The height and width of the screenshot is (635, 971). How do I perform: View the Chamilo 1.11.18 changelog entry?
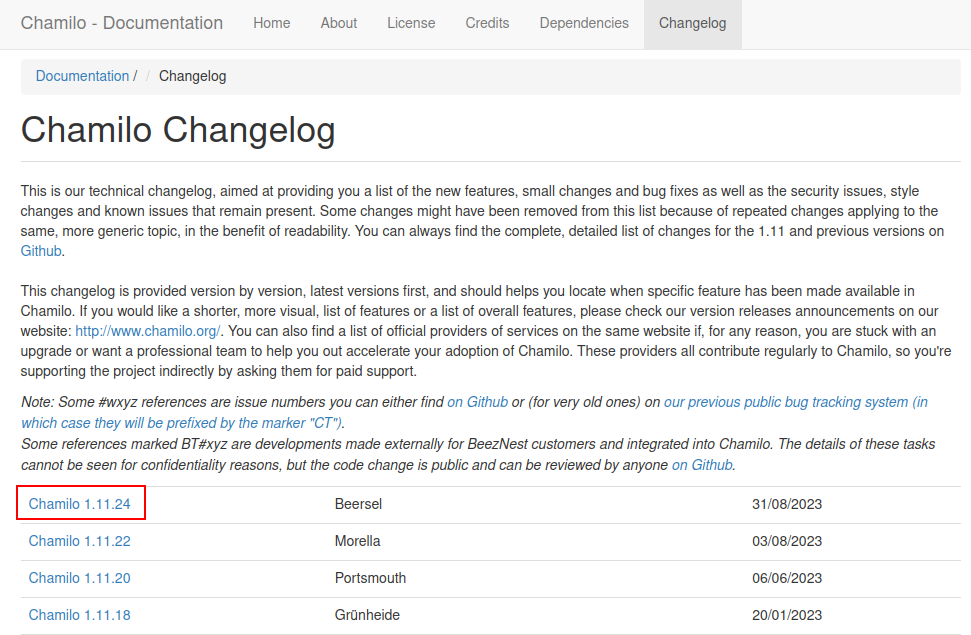click(x=80, y=615)
